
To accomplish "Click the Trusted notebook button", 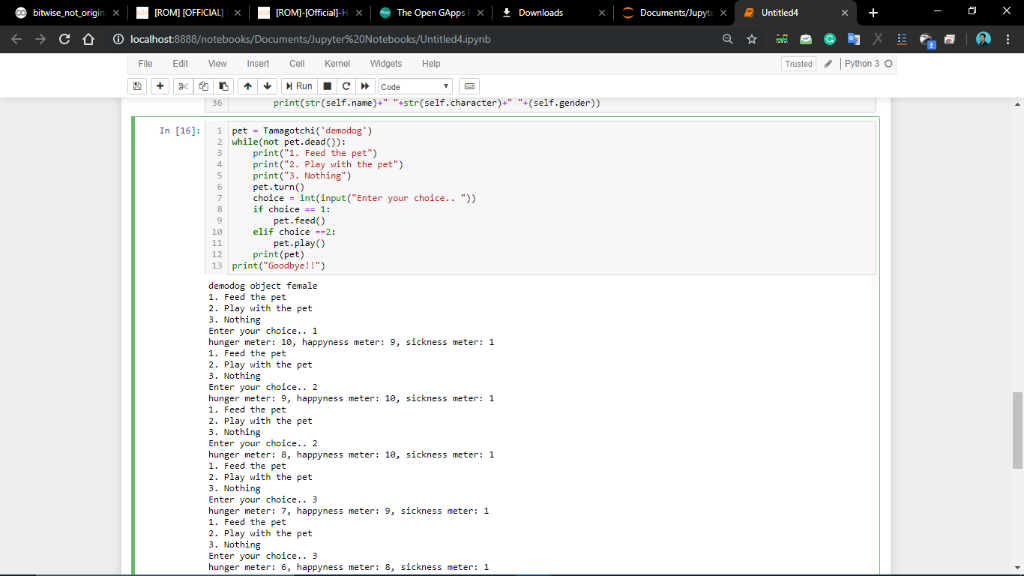I will pyautogui.click(x=799, y=64).
